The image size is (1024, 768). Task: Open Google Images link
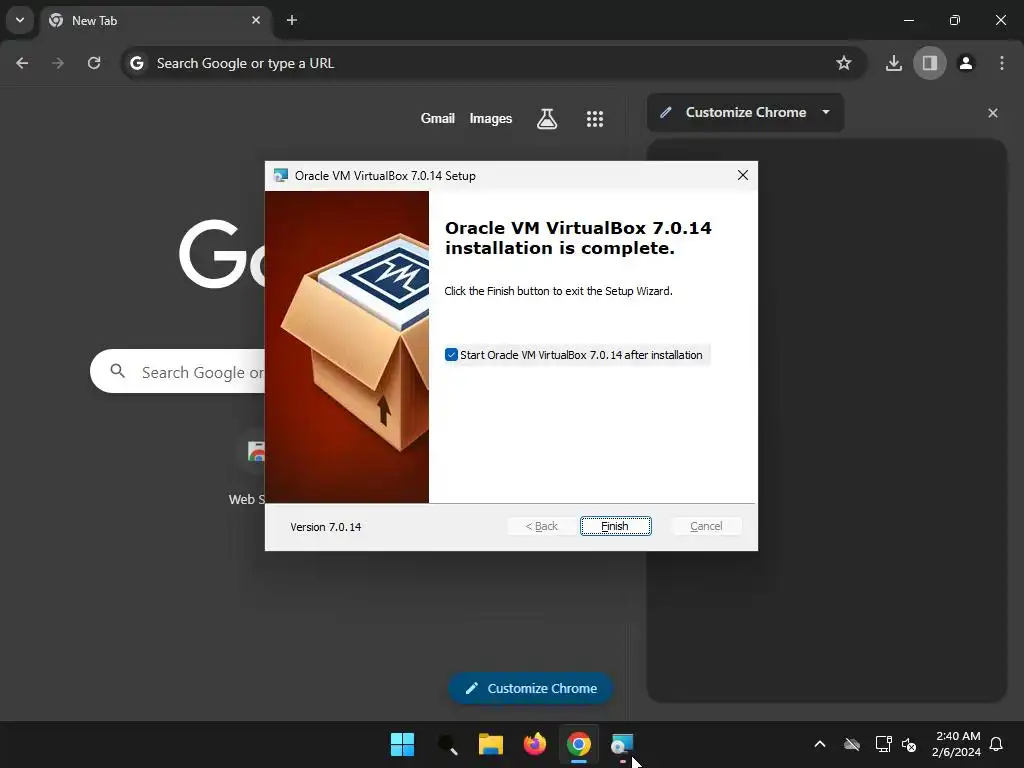490,118
